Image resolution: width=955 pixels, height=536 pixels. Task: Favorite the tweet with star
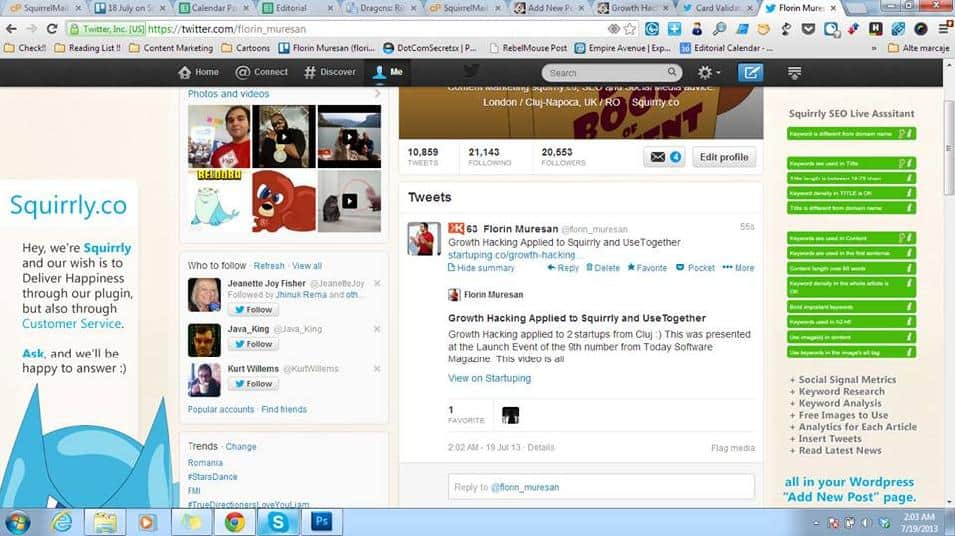(x=647, y=268)
